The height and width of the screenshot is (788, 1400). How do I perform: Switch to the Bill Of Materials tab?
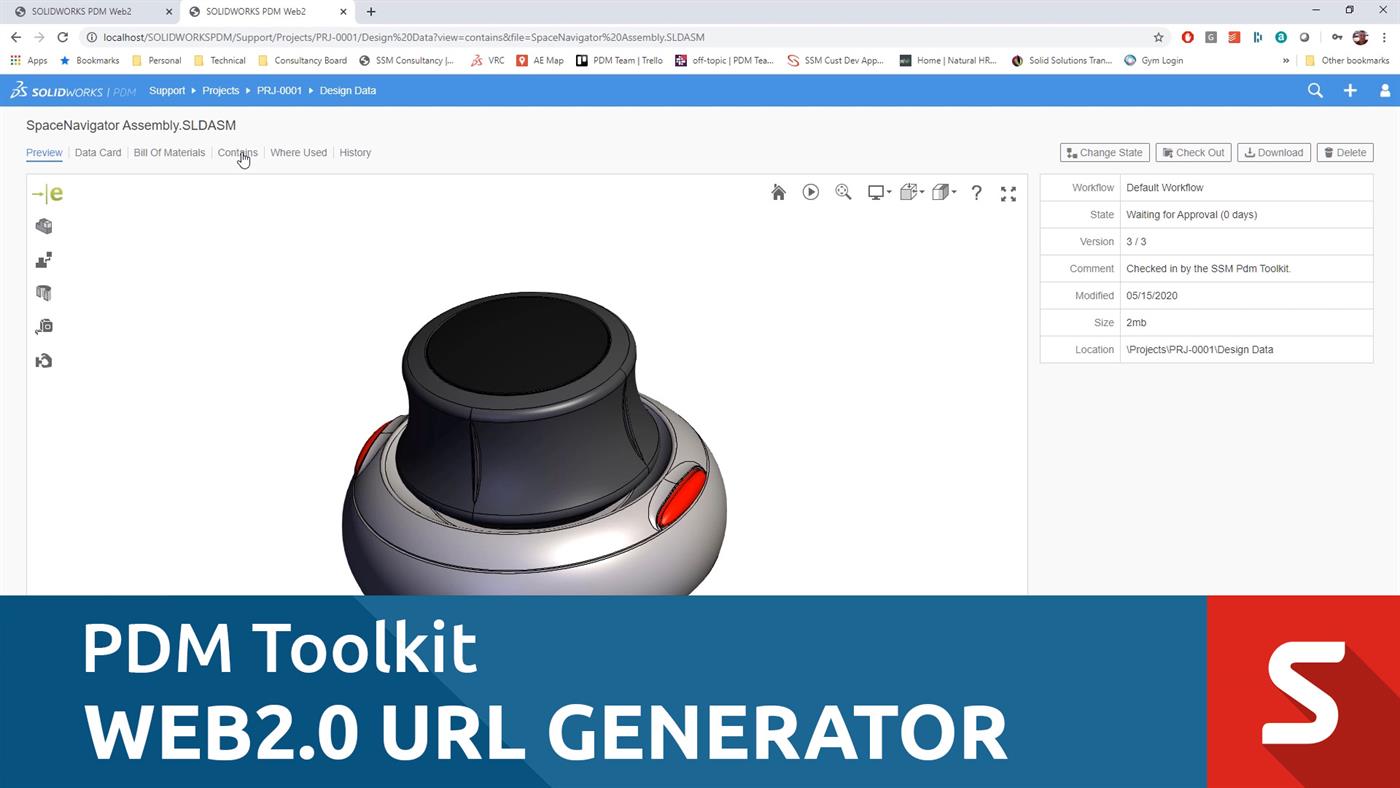pos(168,152)
